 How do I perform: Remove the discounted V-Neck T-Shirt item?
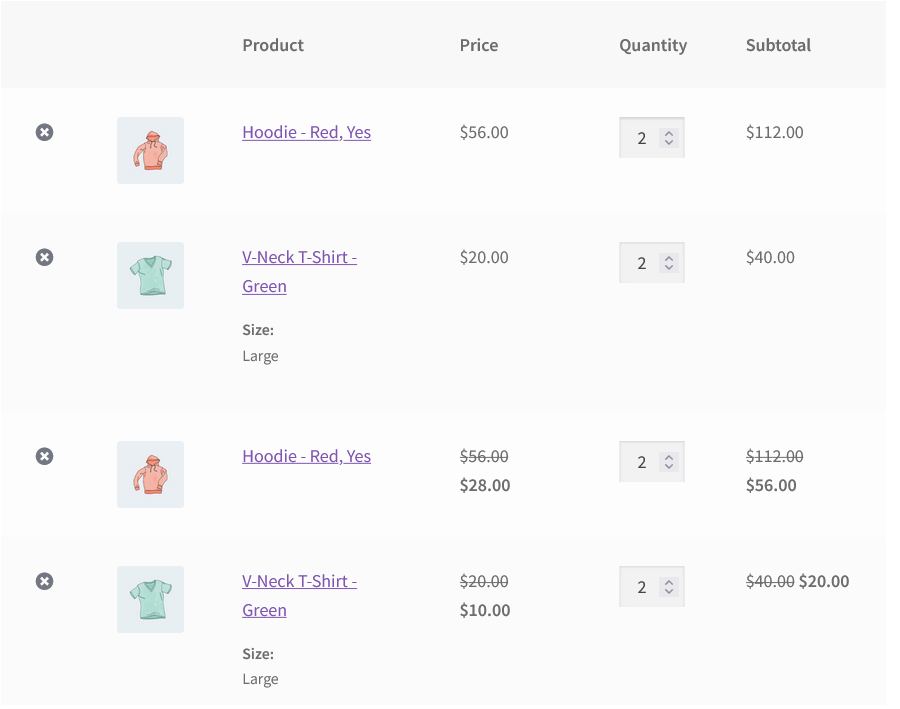coord(45,582)
